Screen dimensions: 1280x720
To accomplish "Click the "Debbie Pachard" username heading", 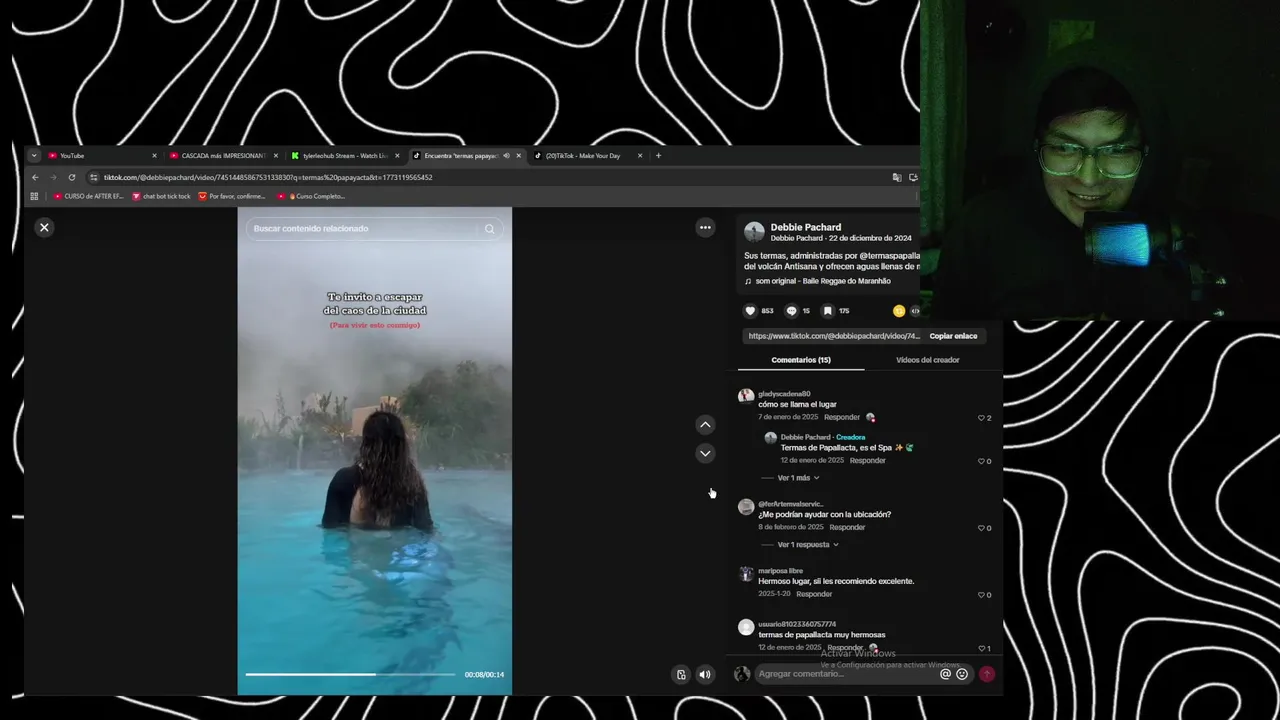I will 806,227.
